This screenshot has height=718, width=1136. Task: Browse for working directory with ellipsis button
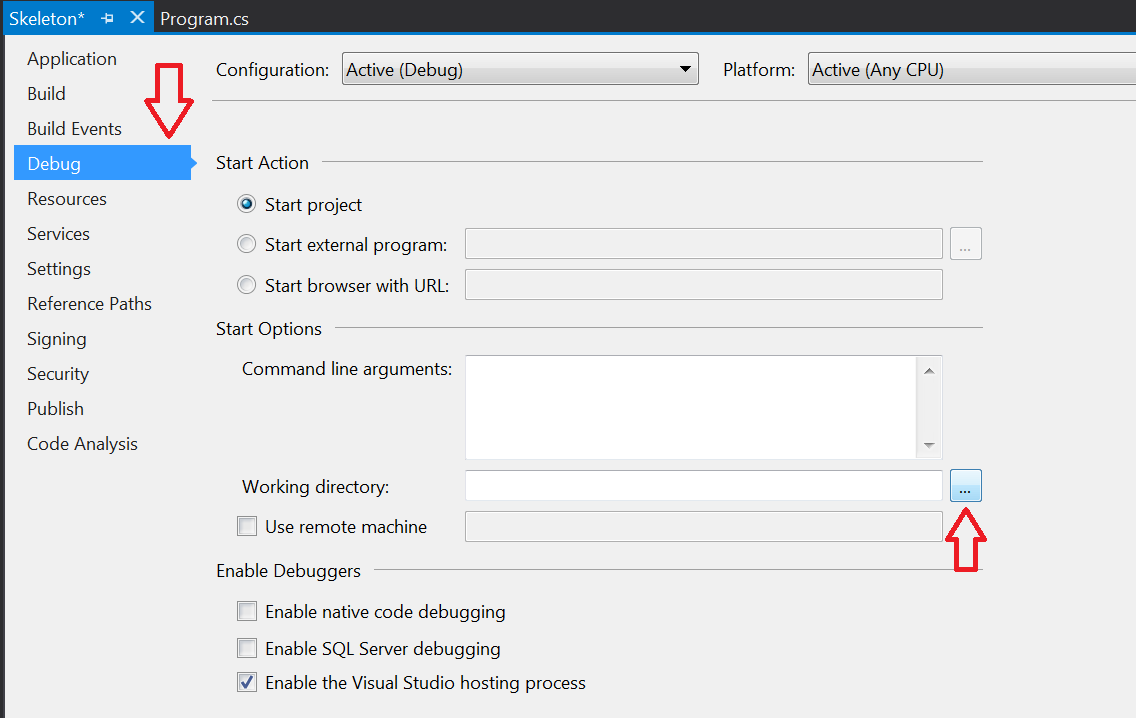coord(966,485)
